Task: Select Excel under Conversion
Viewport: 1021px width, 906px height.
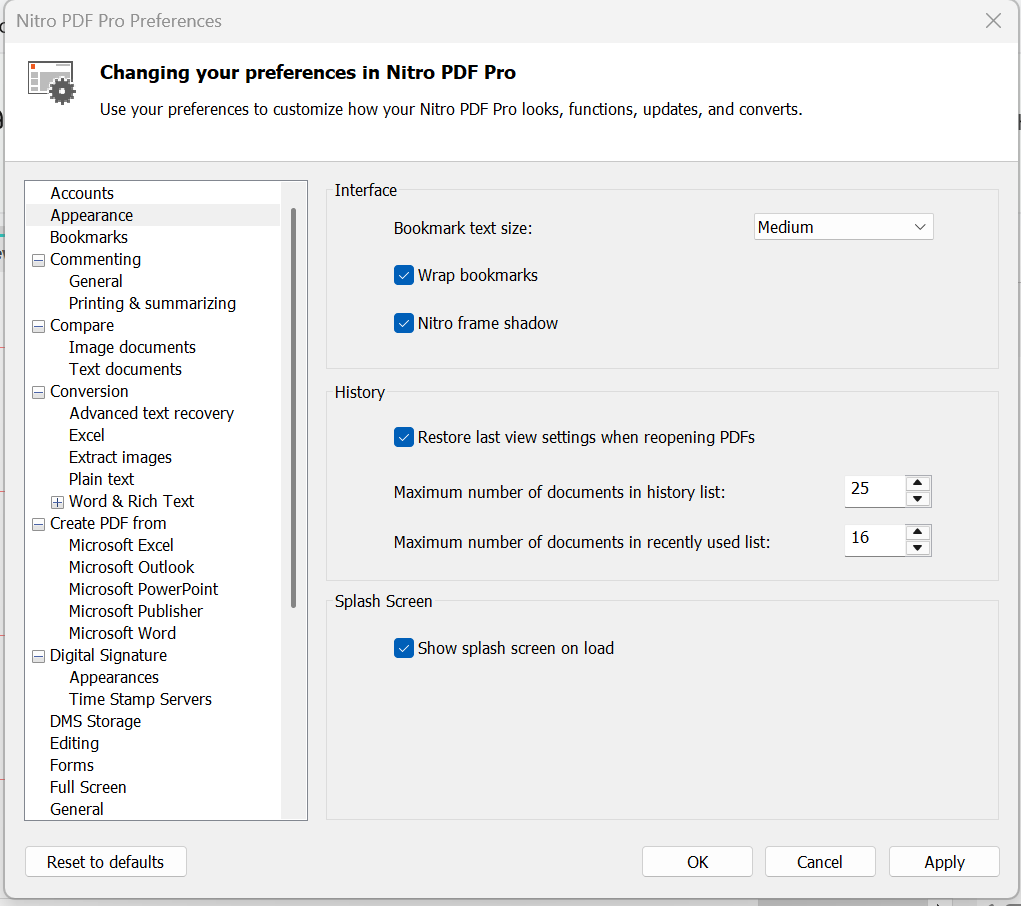Action: pos(87,436)
